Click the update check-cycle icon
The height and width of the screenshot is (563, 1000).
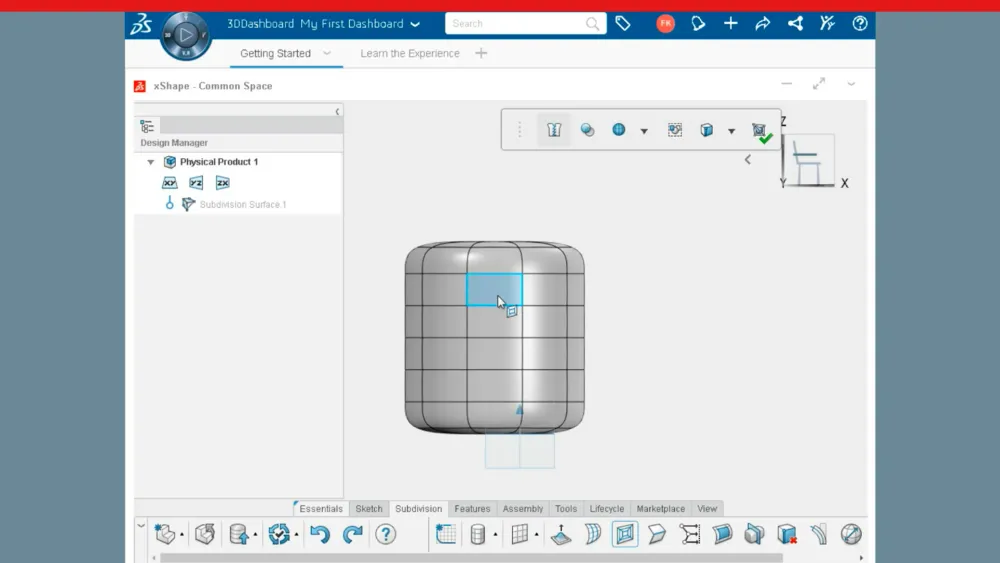[x=279, y=534]
